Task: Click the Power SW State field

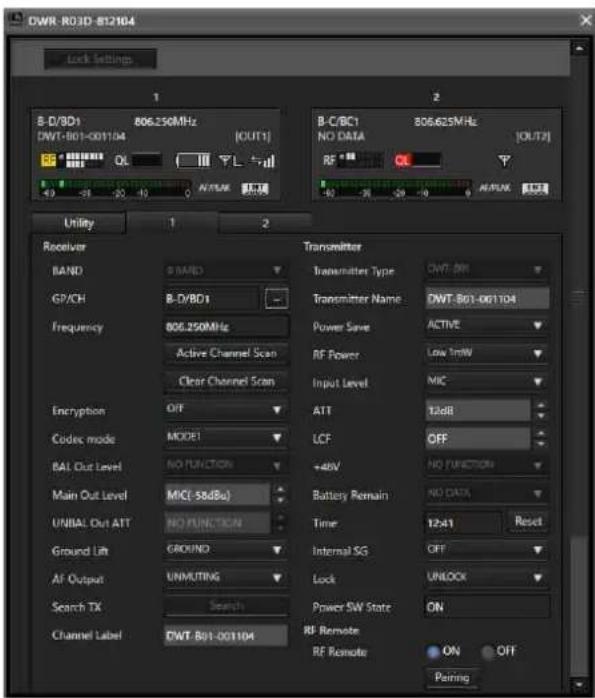Action: coord(487,607)
